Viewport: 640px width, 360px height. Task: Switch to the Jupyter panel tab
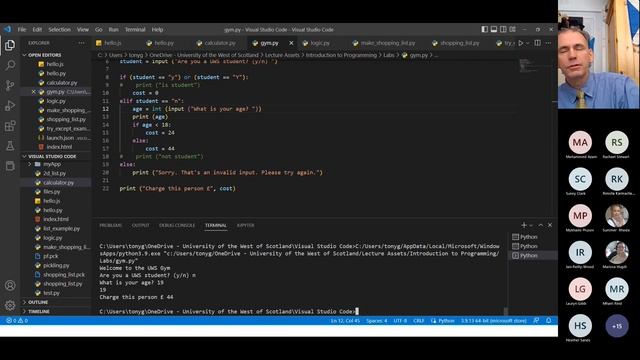(246, 225)
